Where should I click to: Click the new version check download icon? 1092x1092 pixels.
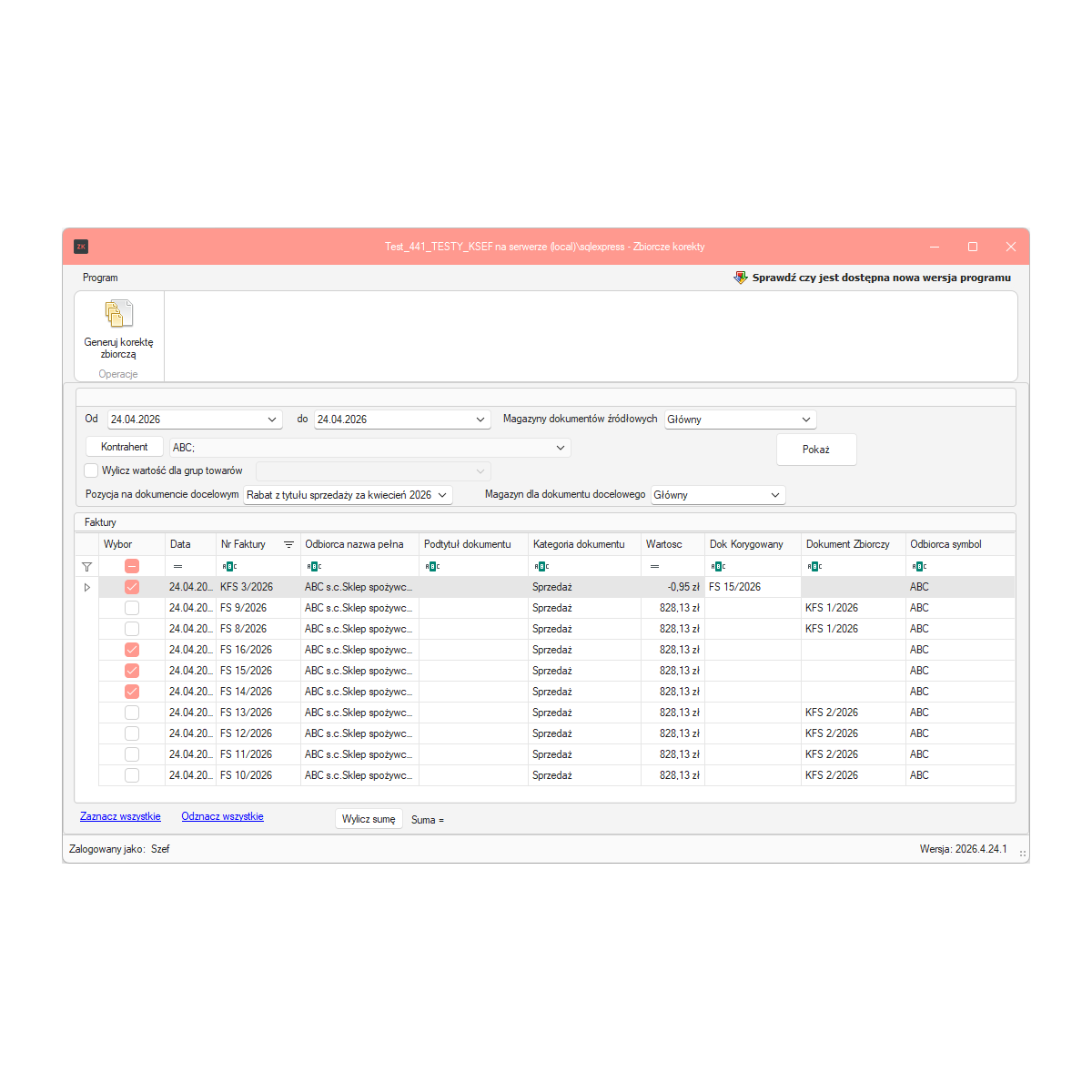(x=741, y=278)
